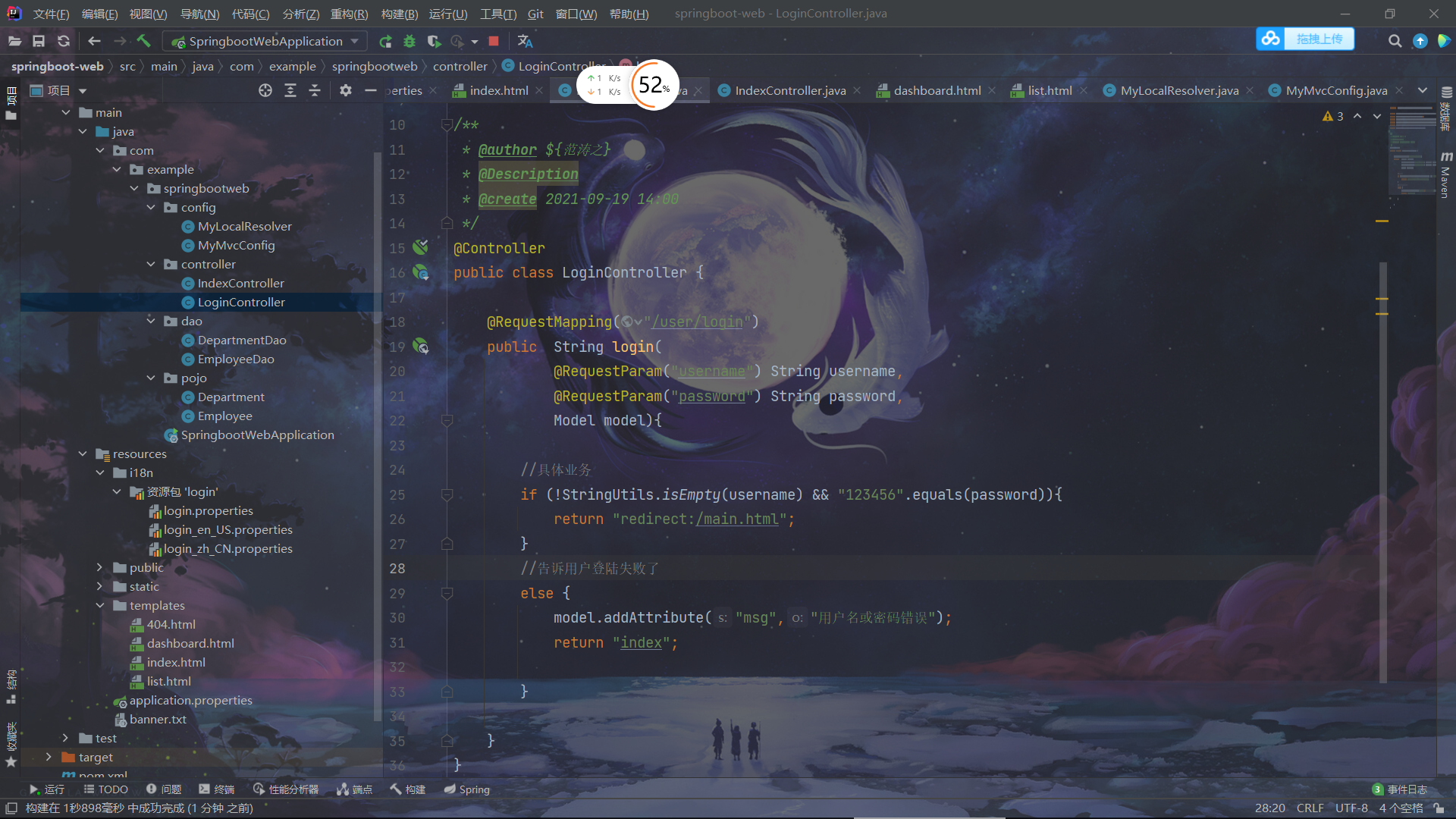
Task: Collapse the controller folder
Action: [x=151, y=264]
